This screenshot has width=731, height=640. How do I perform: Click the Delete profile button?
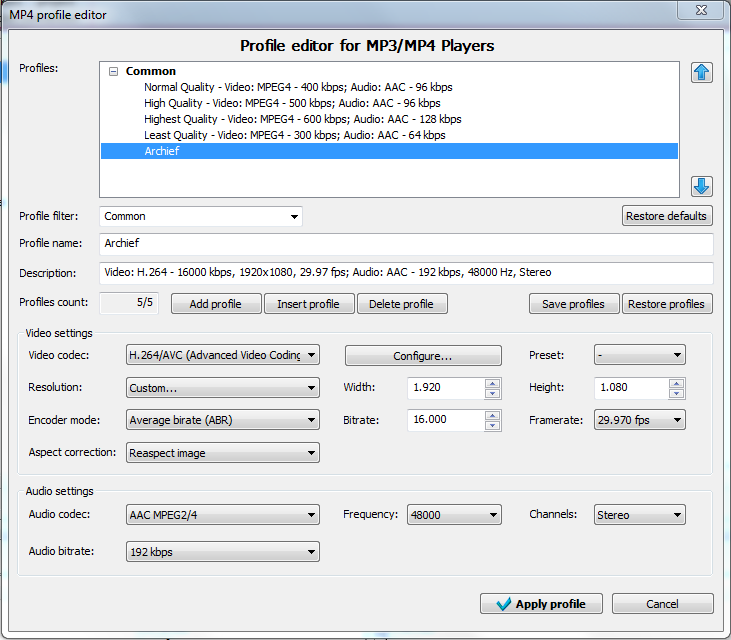point(402,304)
